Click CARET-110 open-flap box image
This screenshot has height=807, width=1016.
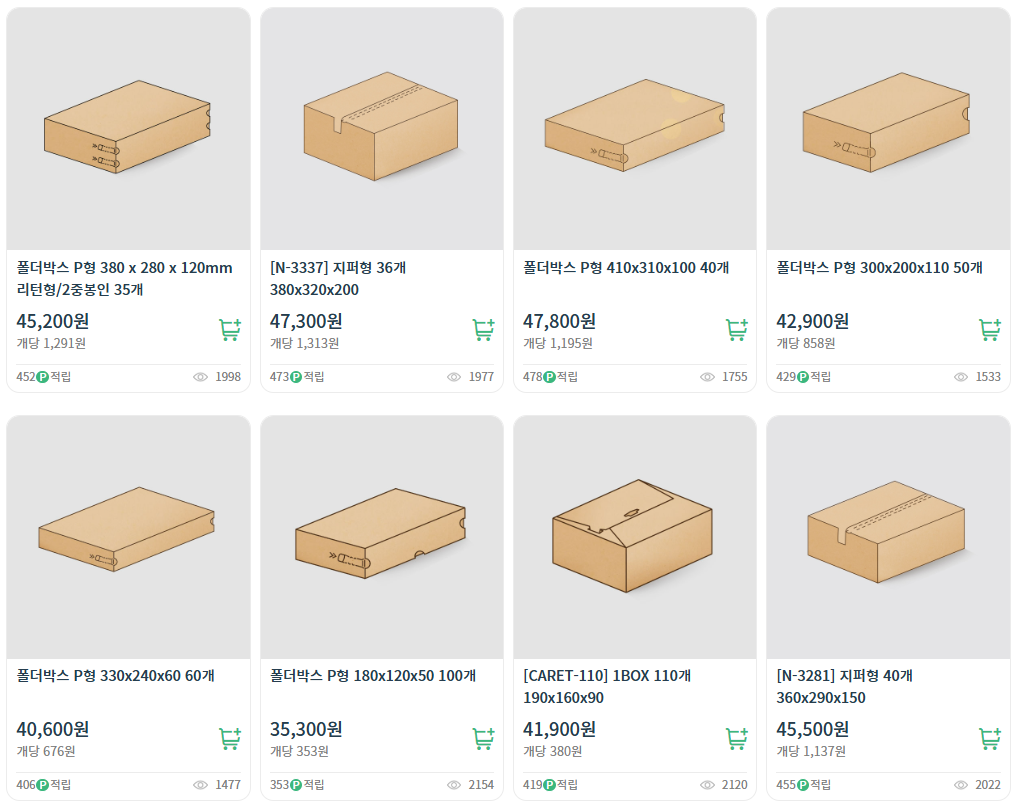(x=634, y=535)
